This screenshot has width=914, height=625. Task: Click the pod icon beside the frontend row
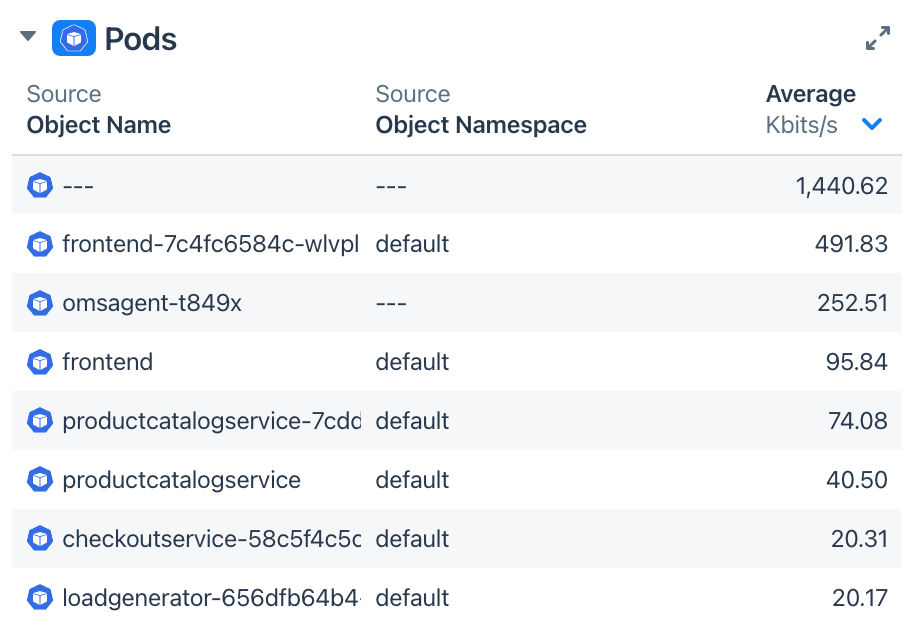click(39, 362)
